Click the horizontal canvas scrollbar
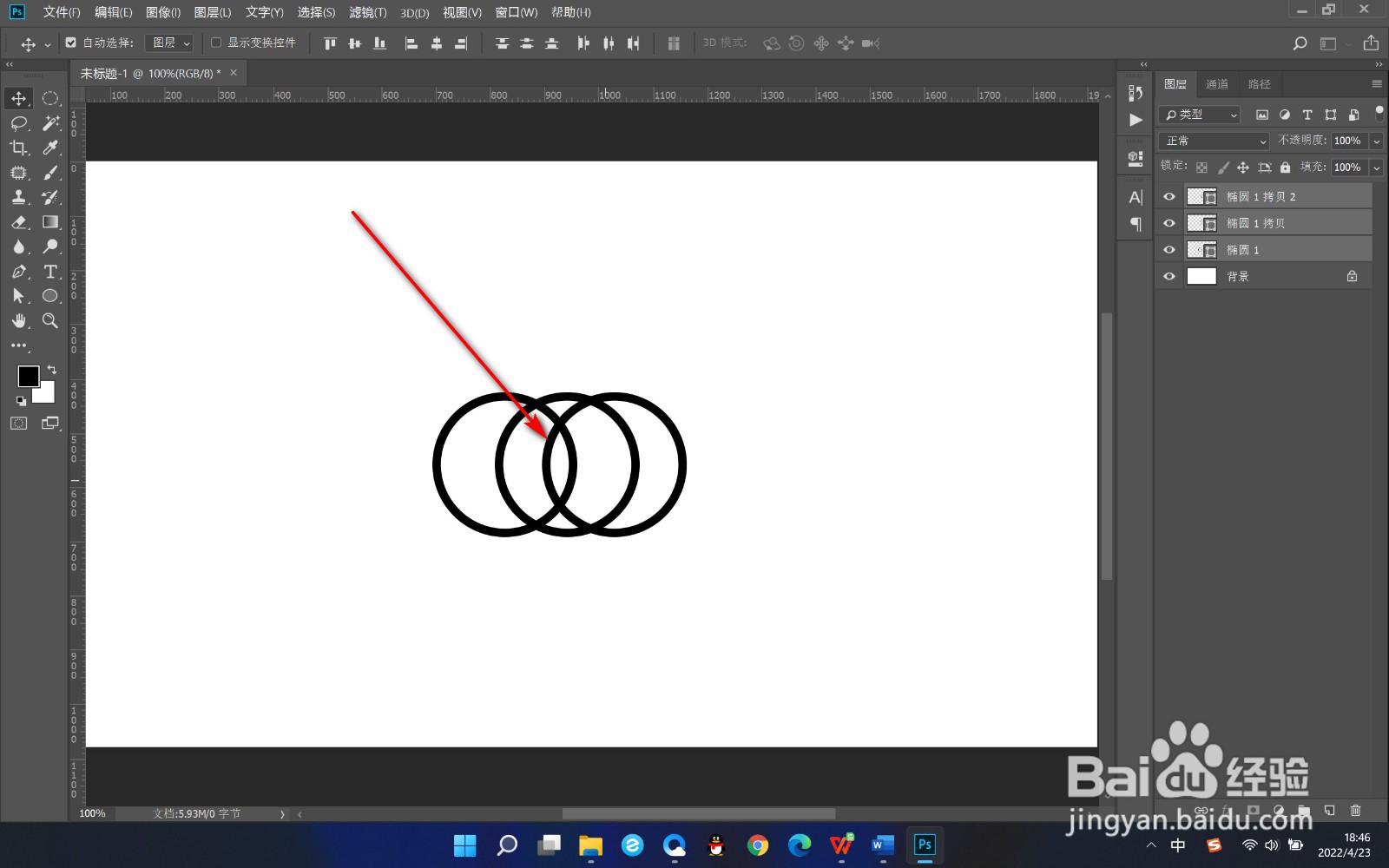 click(699, 814)
